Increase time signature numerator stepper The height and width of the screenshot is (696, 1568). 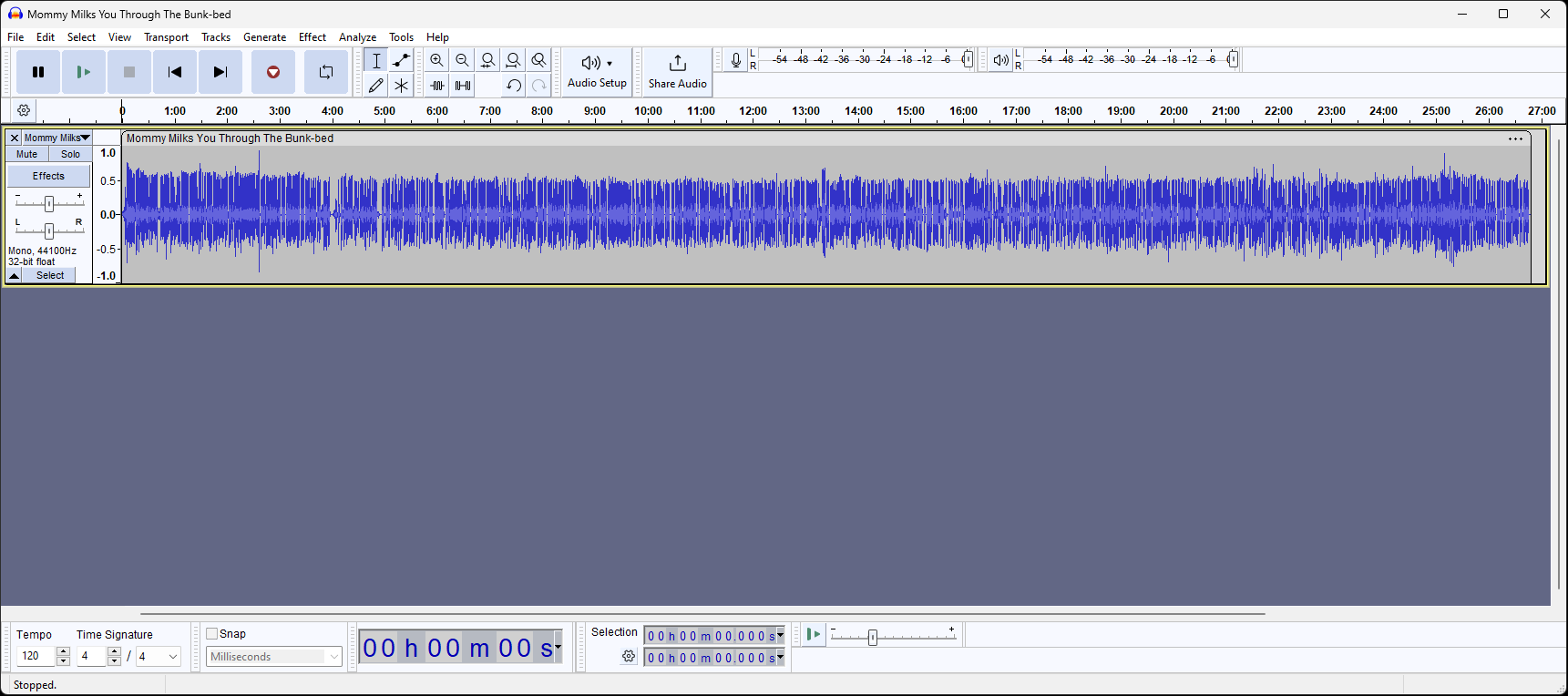114,651
